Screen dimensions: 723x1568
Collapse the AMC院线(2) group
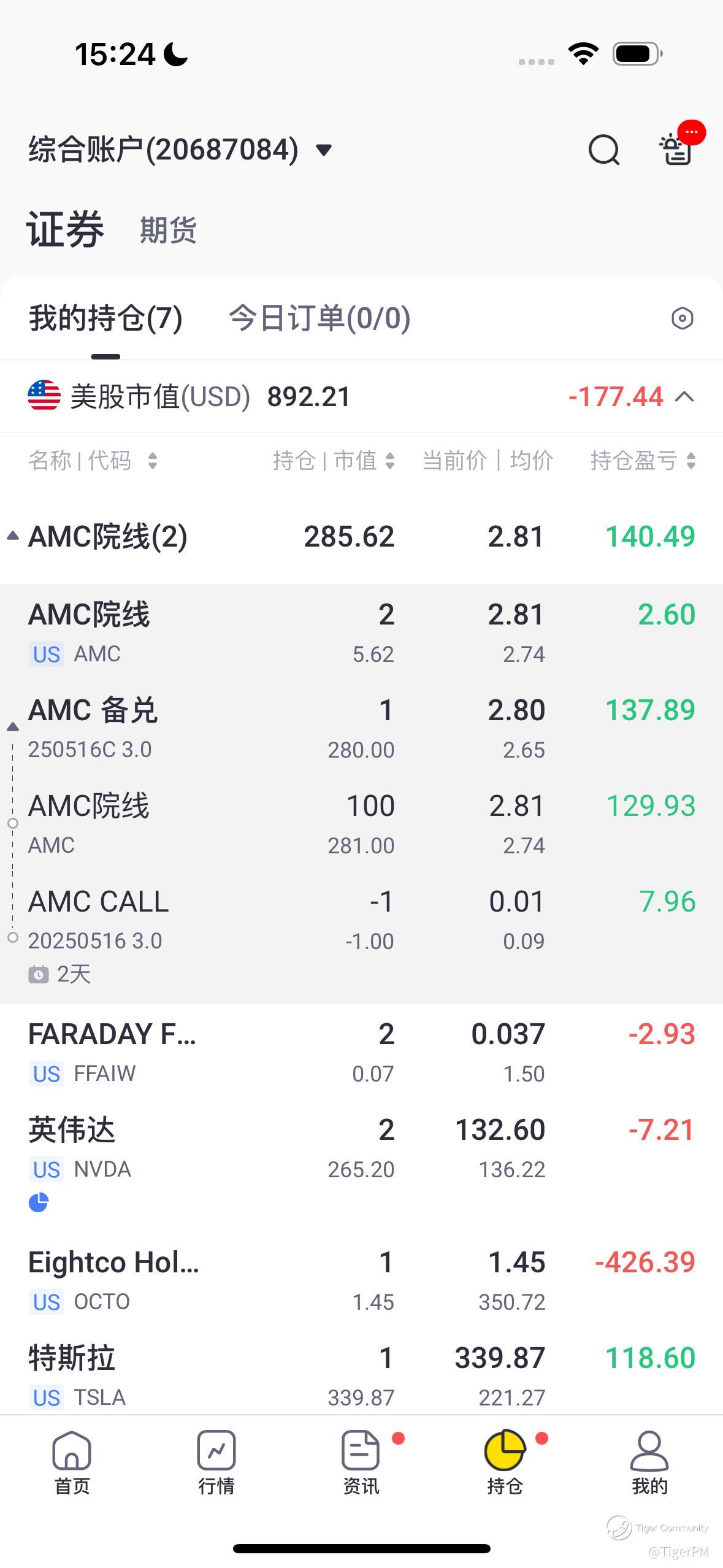pos(12,536)
